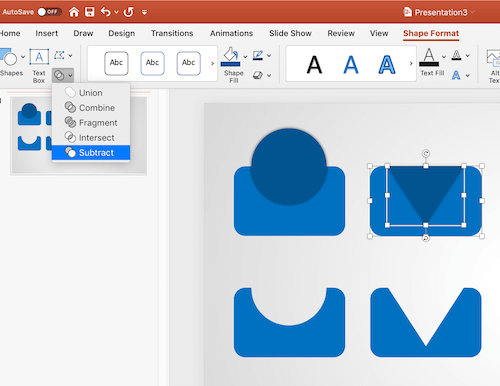This screenshot has height=386, width=500.
Task: Open the Shape Fill color dropdown
Action: click(245, 57)
